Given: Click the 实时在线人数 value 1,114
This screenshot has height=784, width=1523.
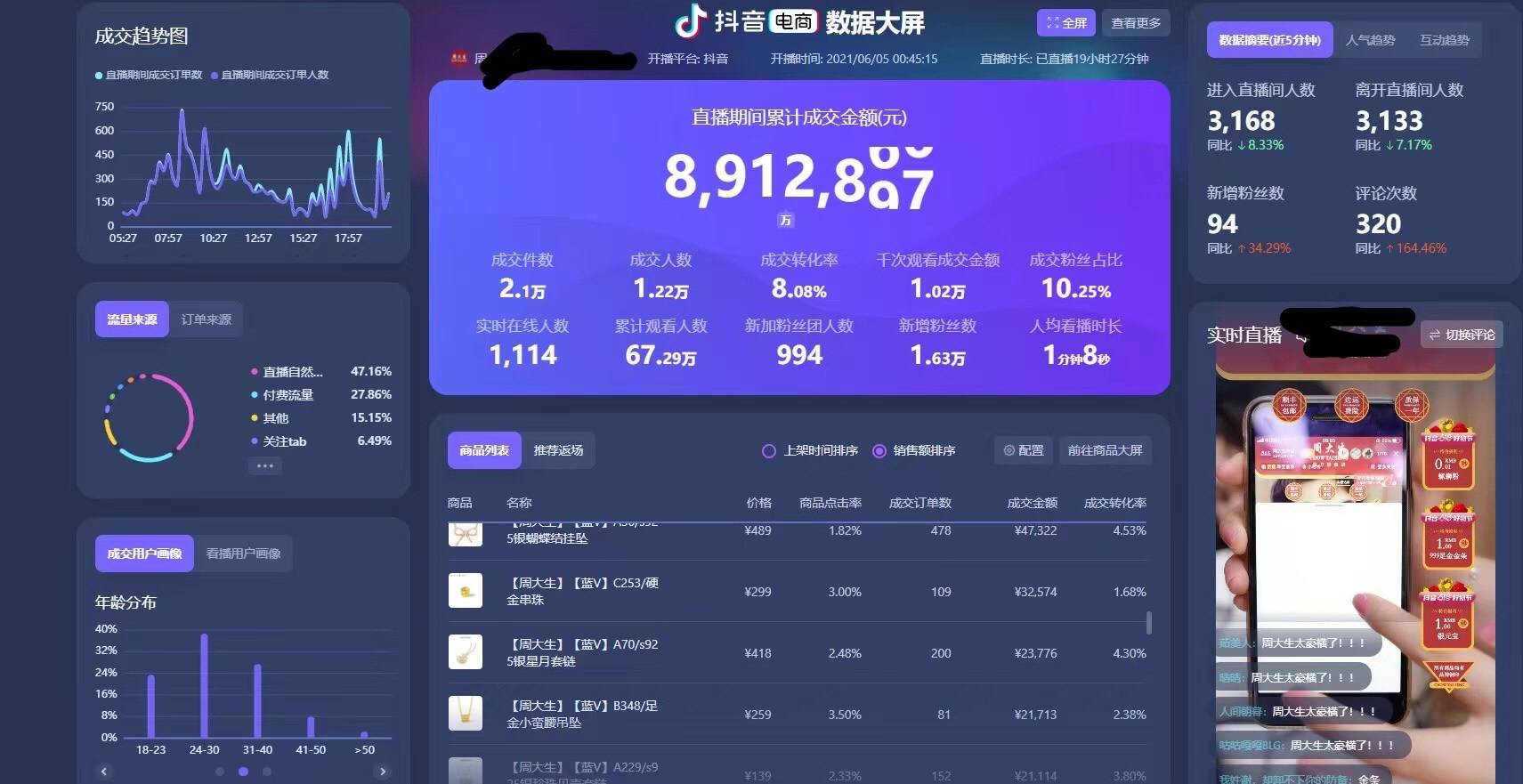Looking at the screenshot, I should tap(523, 355).
